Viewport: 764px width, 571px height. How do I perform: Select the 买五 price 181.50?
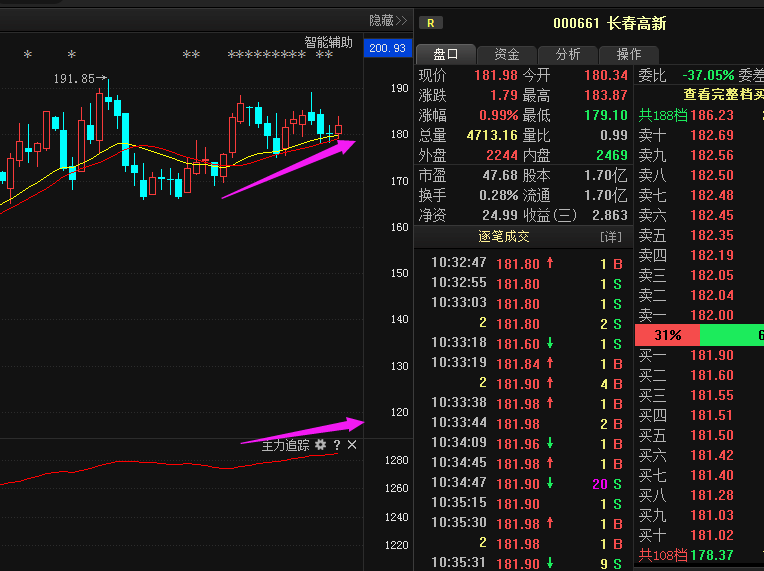coord(712,435)
